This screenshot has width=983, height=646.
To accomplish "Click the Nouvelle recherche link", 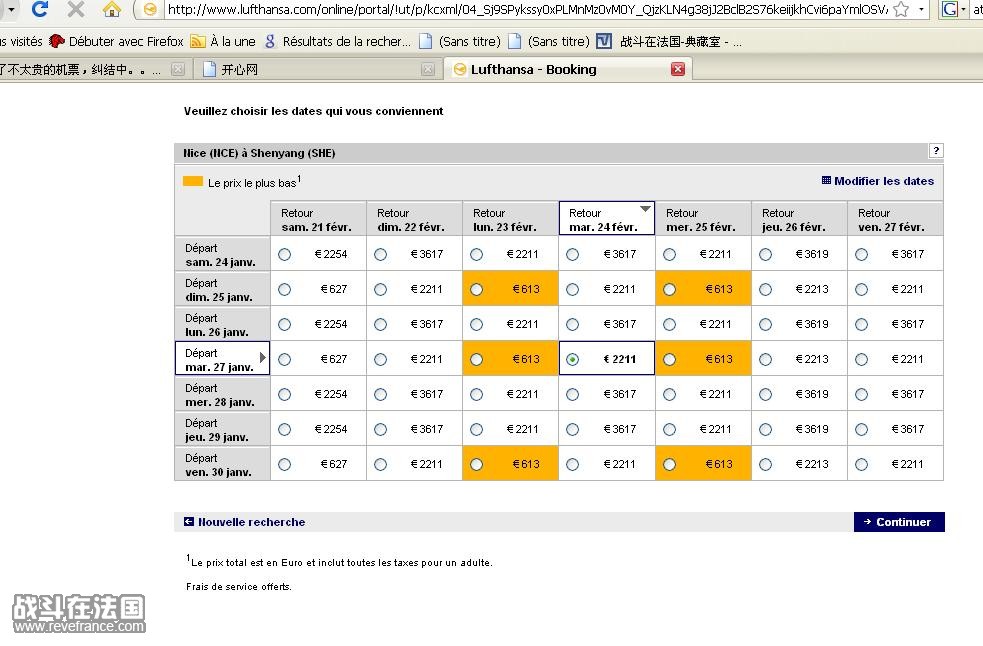I will pos(244,522).
